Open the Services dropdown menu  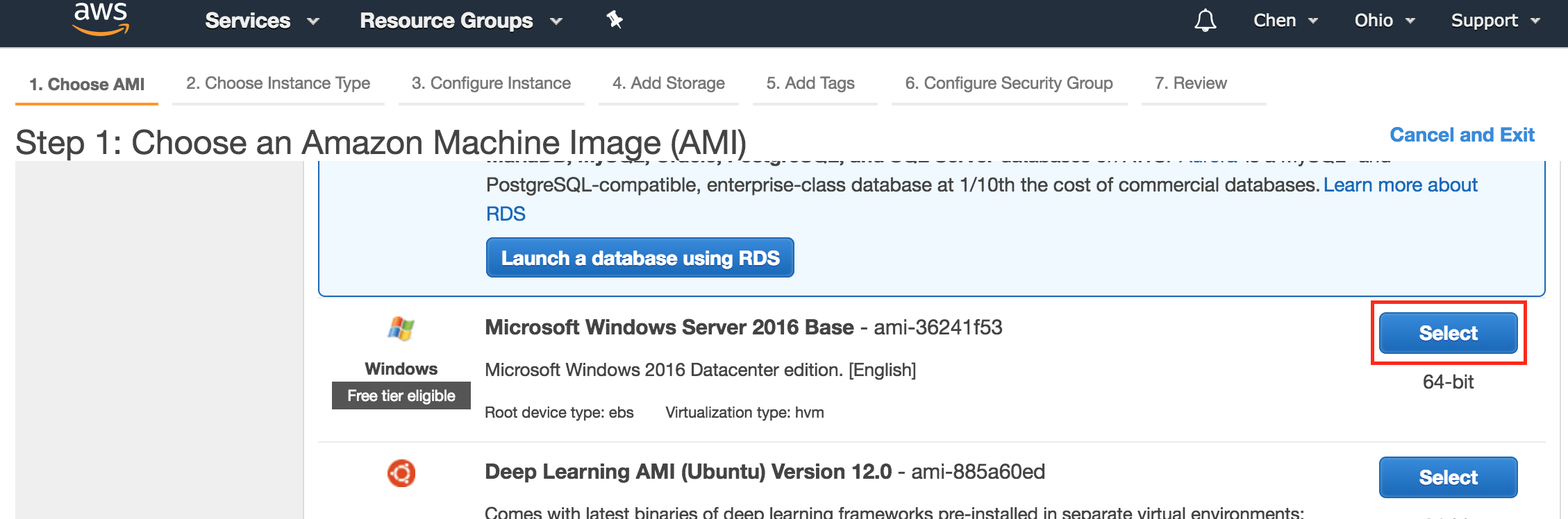[x=262, y=21]
